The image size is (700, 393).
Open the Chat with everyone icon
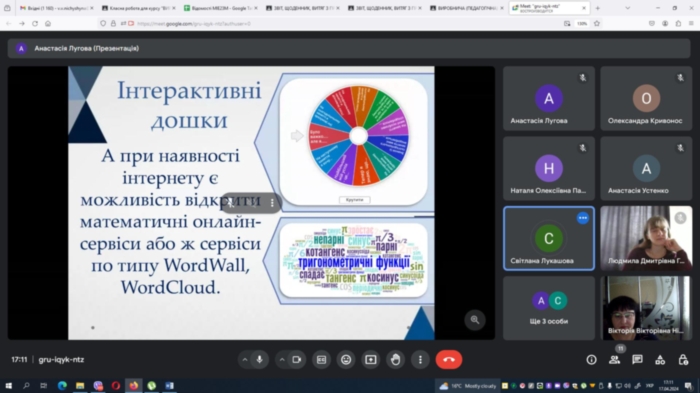(638, 360)
